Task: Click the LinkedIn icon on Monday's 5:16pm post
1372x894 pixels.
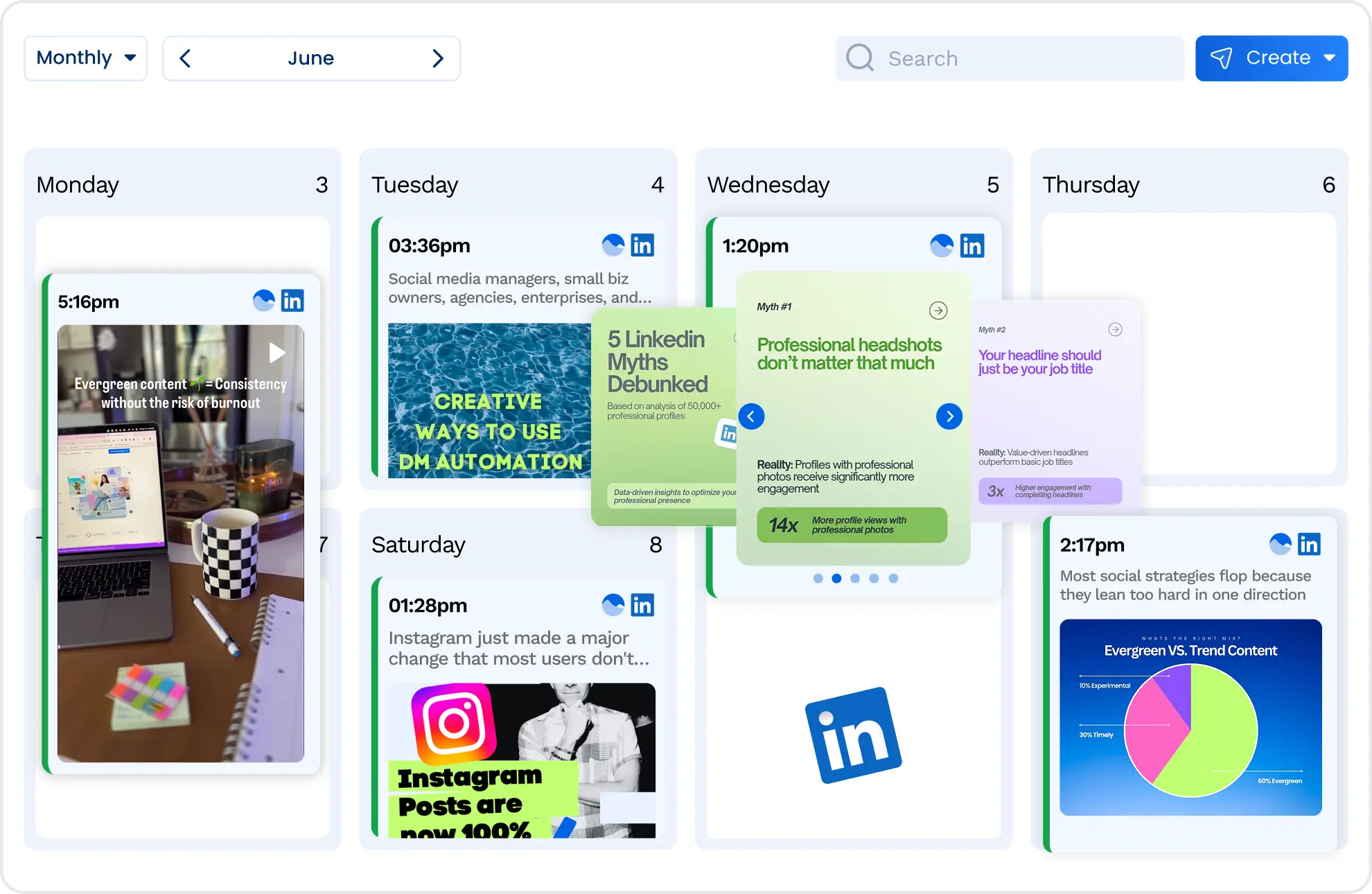Action: click(x=293, y=300)
